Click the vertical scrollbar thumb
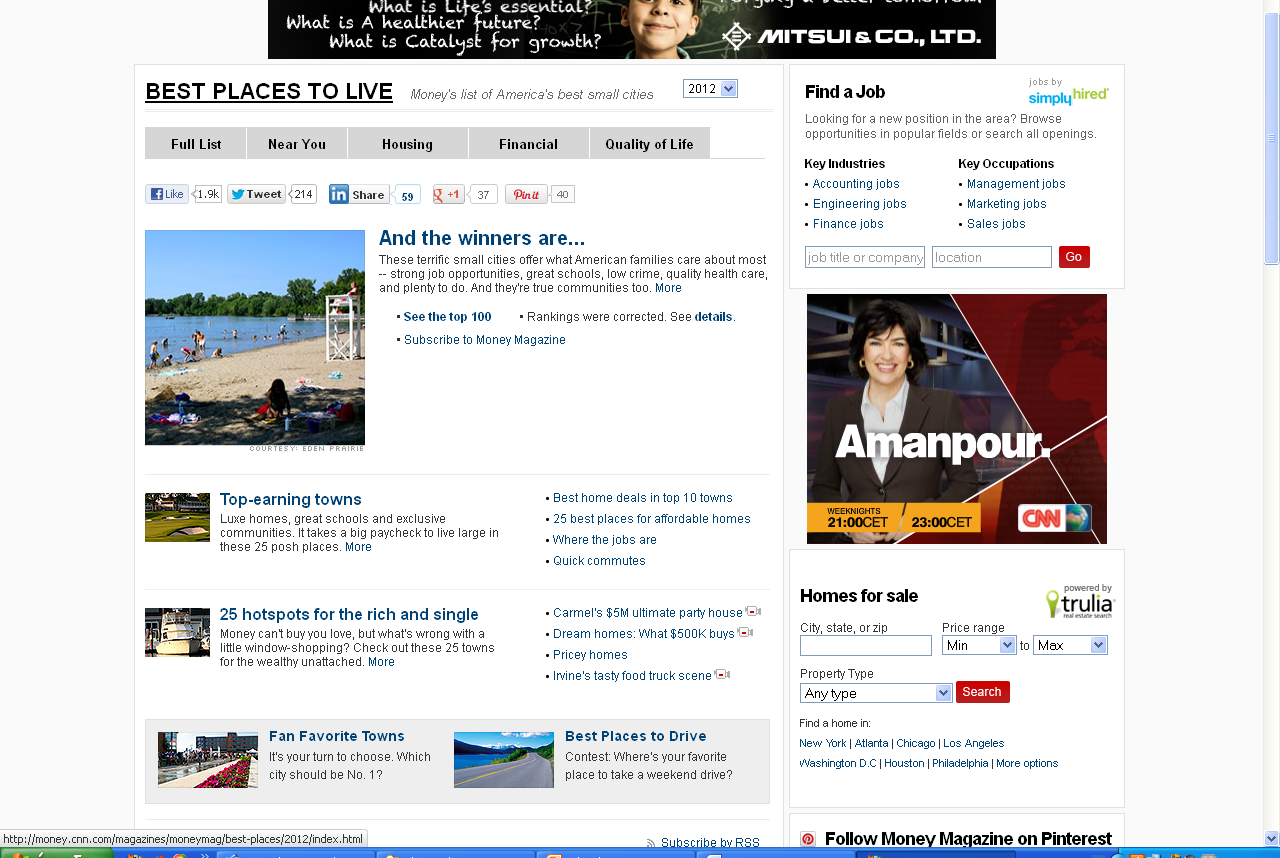1280x858 pixels. tap(1272, 140)
